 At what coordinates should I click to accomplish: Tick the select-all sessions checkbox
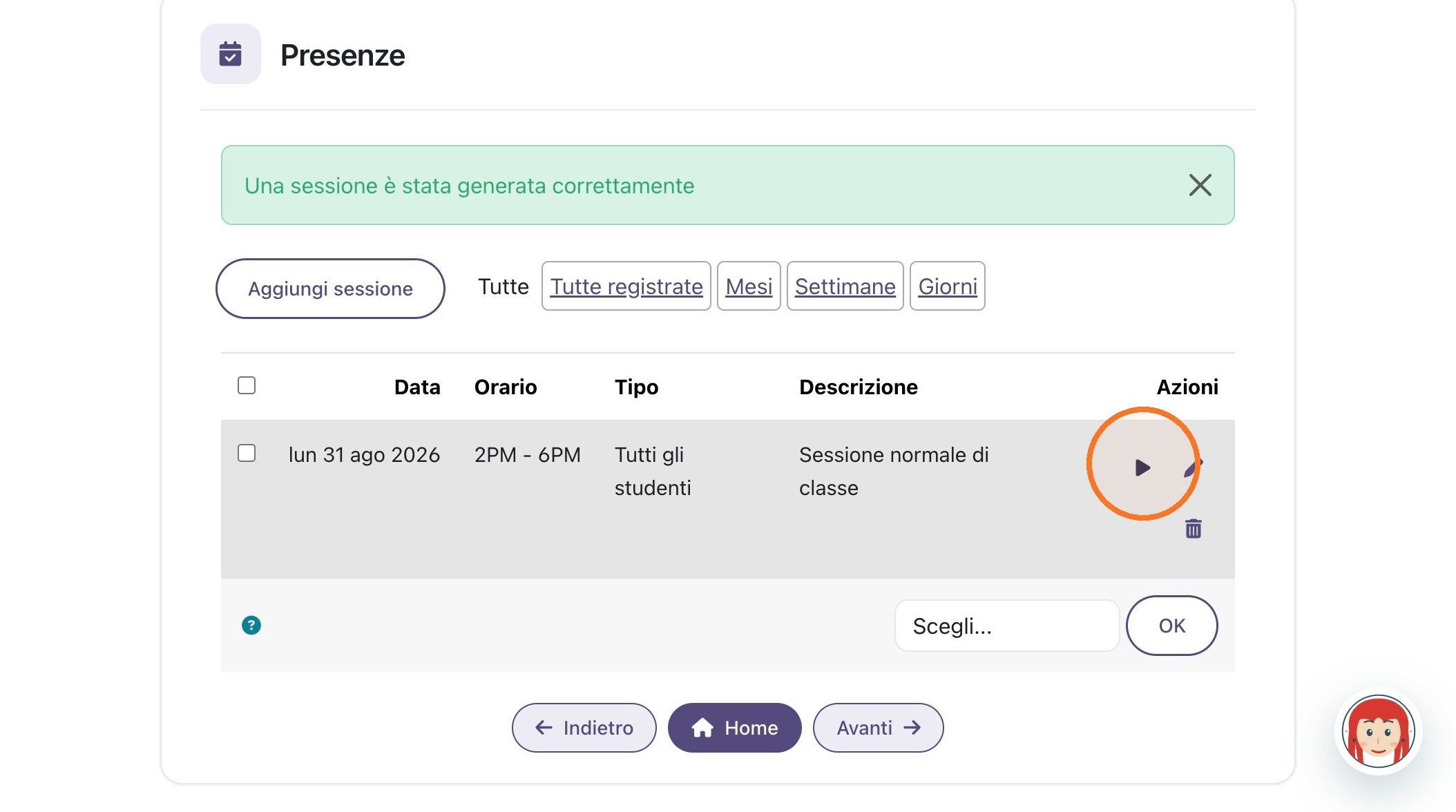[x=247, y=385]
